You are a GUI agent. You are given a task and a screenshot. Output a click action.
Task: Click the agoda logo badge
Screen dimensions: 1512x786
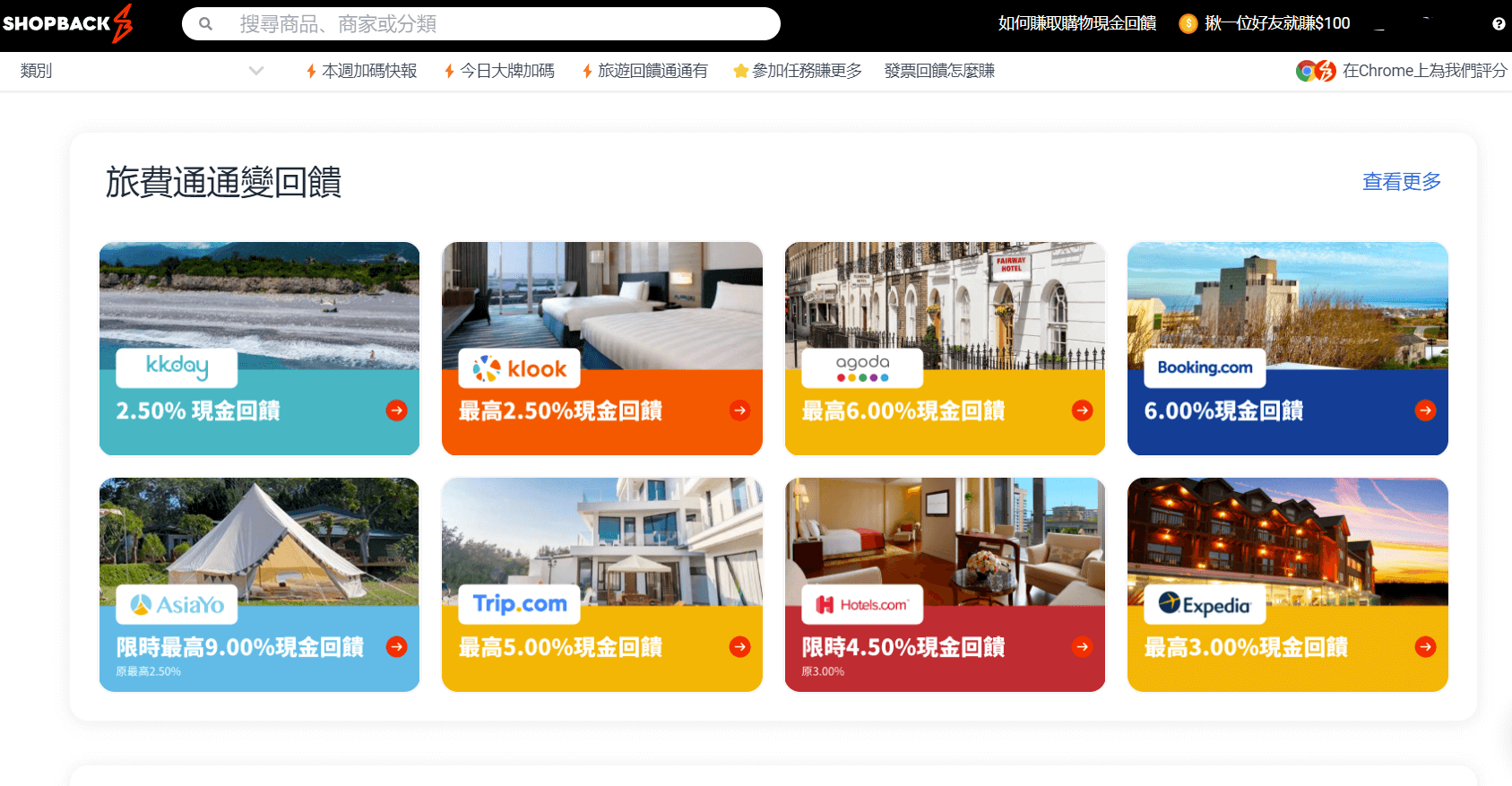[x=862, y=367]
